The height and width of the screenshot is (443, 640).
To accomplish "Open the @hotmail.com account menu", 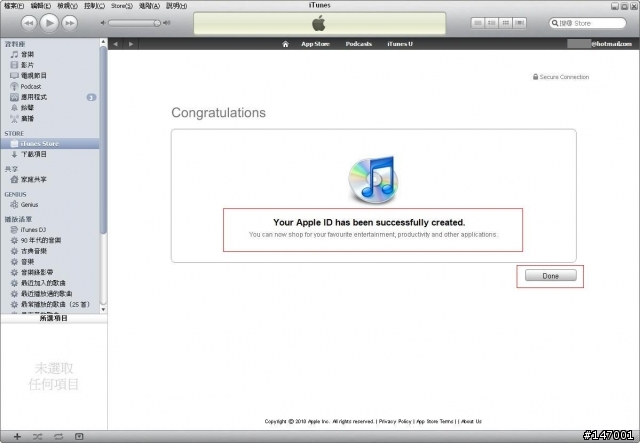I will 600,44.
